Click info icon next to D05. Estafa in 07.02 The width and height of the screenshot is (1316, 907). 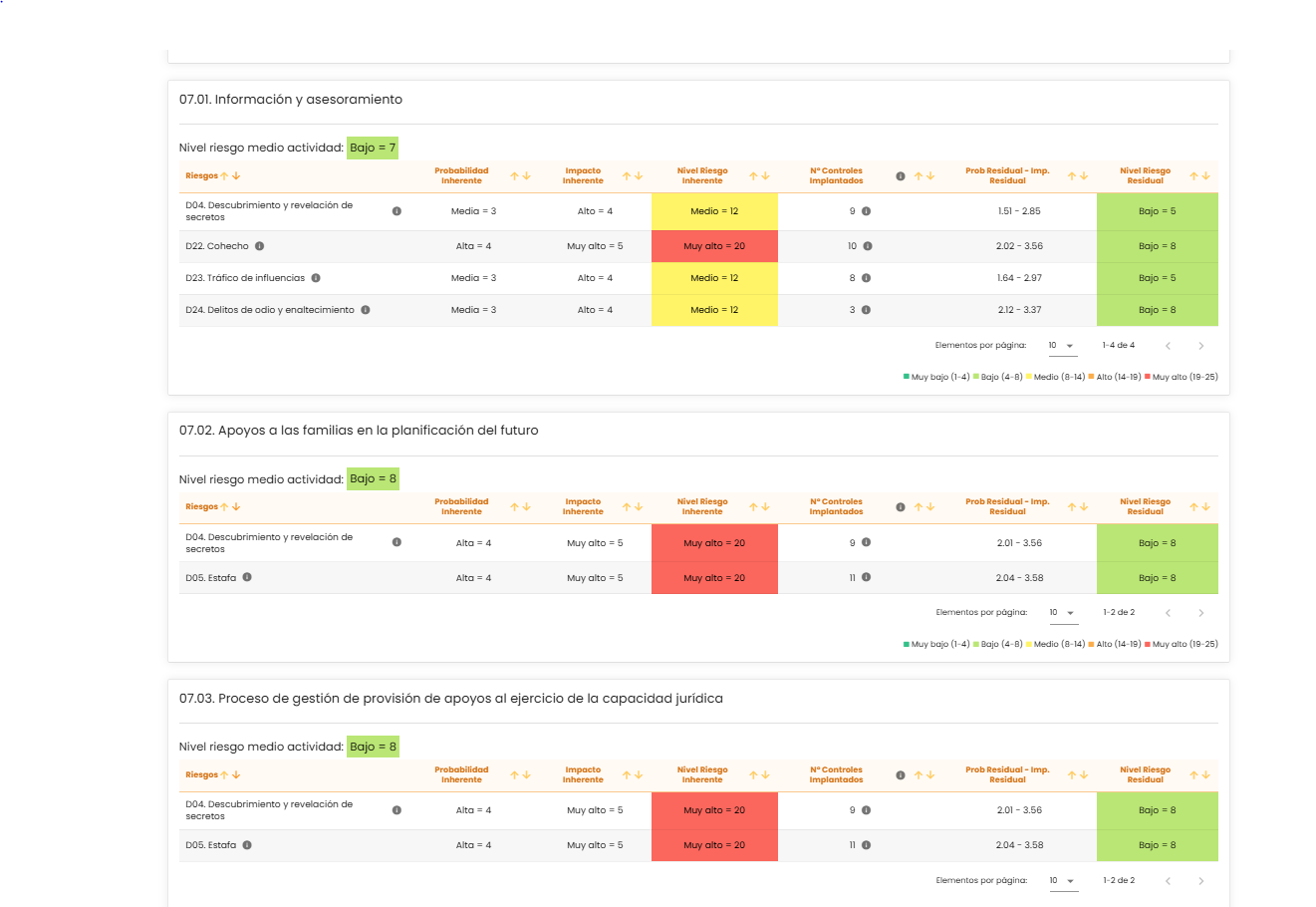tap(247, 577)
